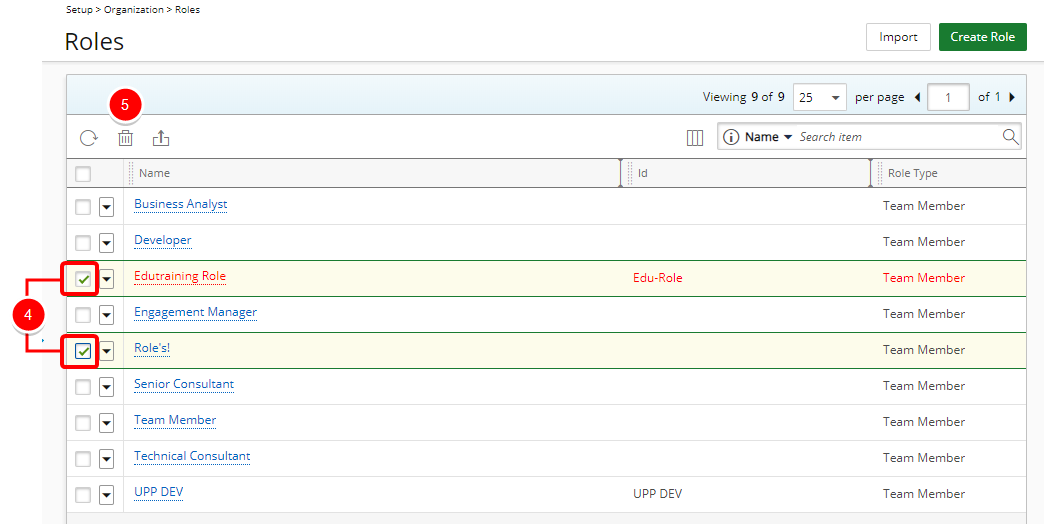Toggle the select-all header checkbox

click(83, 174)
